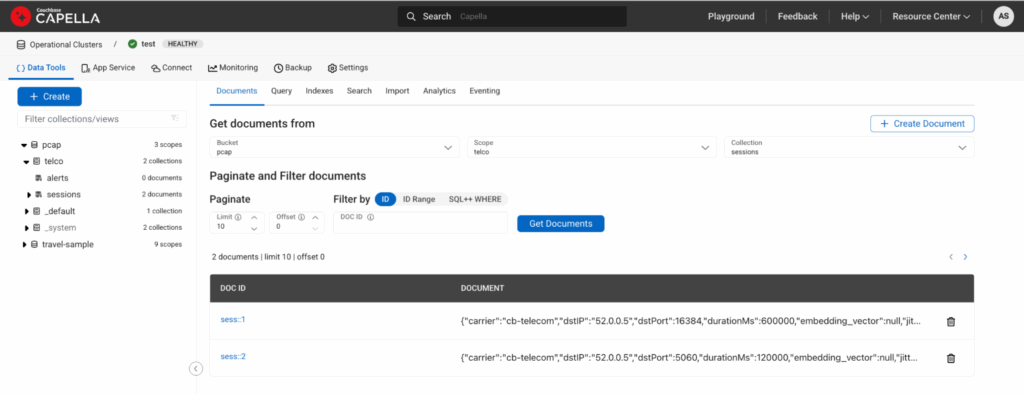Image resolution: width=1024 pixels, height=395 pixels.
Task: Switch to the Indexes sub-tab
Action: click(319, 91)
